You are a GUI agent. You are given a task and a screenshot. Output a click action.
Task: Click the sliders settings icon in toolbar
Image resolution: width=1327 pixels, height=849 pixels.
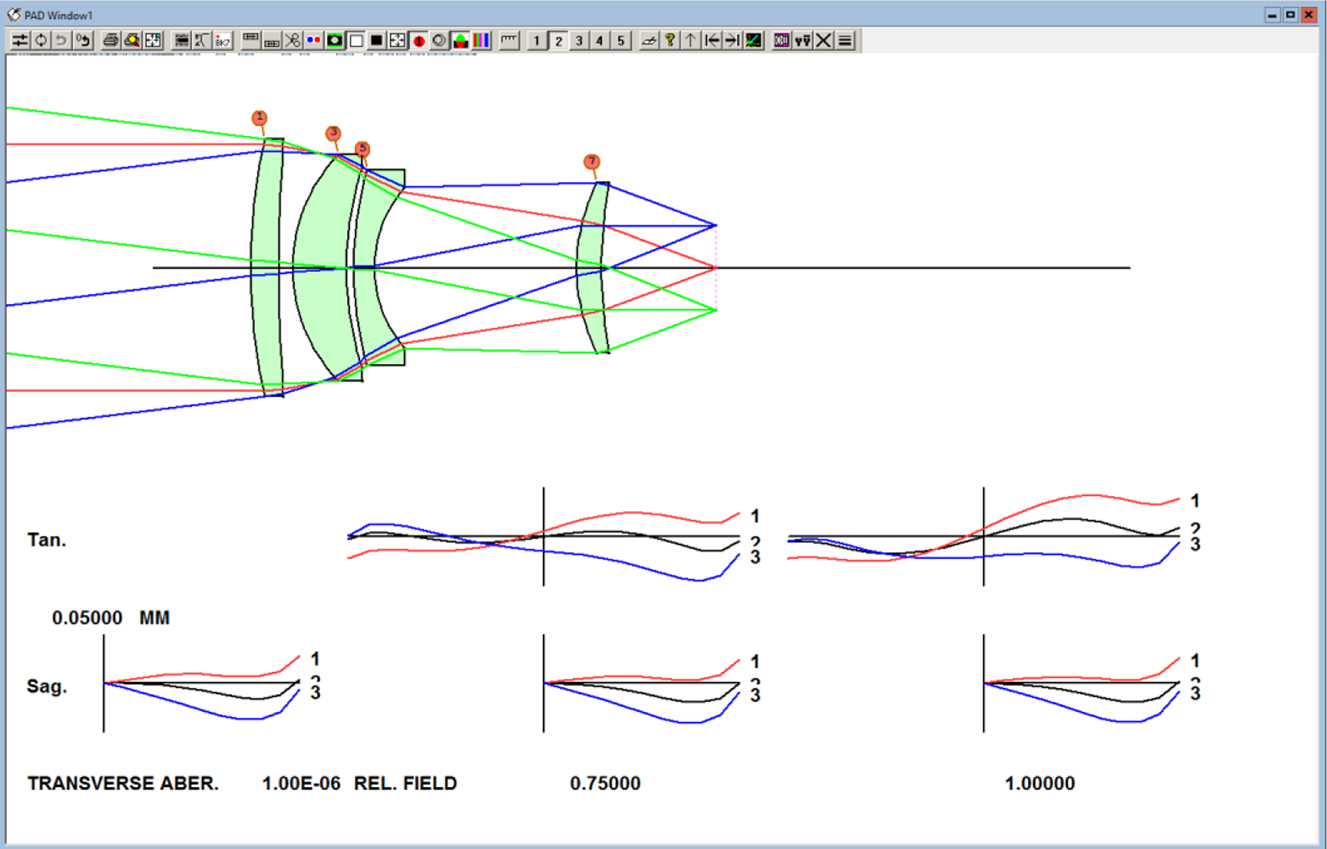pyautogui.click(x=20, y=40)
